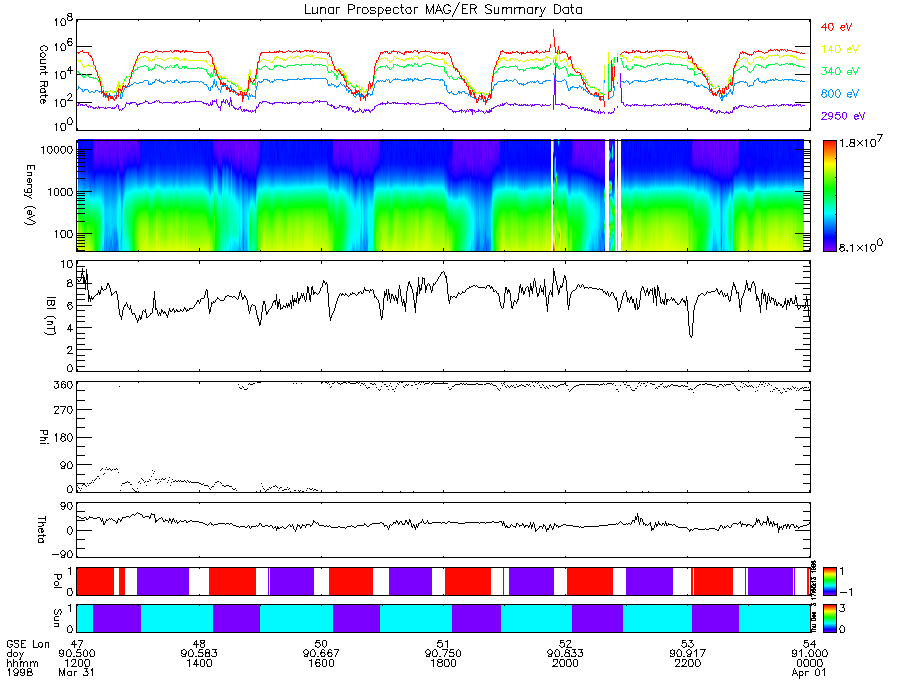Click the "Mar 31" date label

(x=76, y=672)
